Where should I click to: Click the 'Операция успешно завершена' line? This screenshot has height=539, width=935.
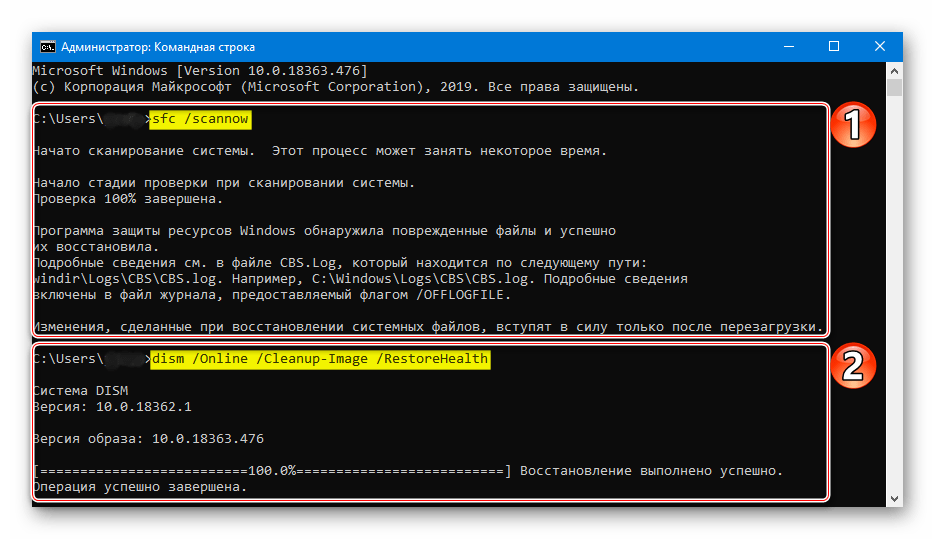pyautogui.click(x=138, y=487)
